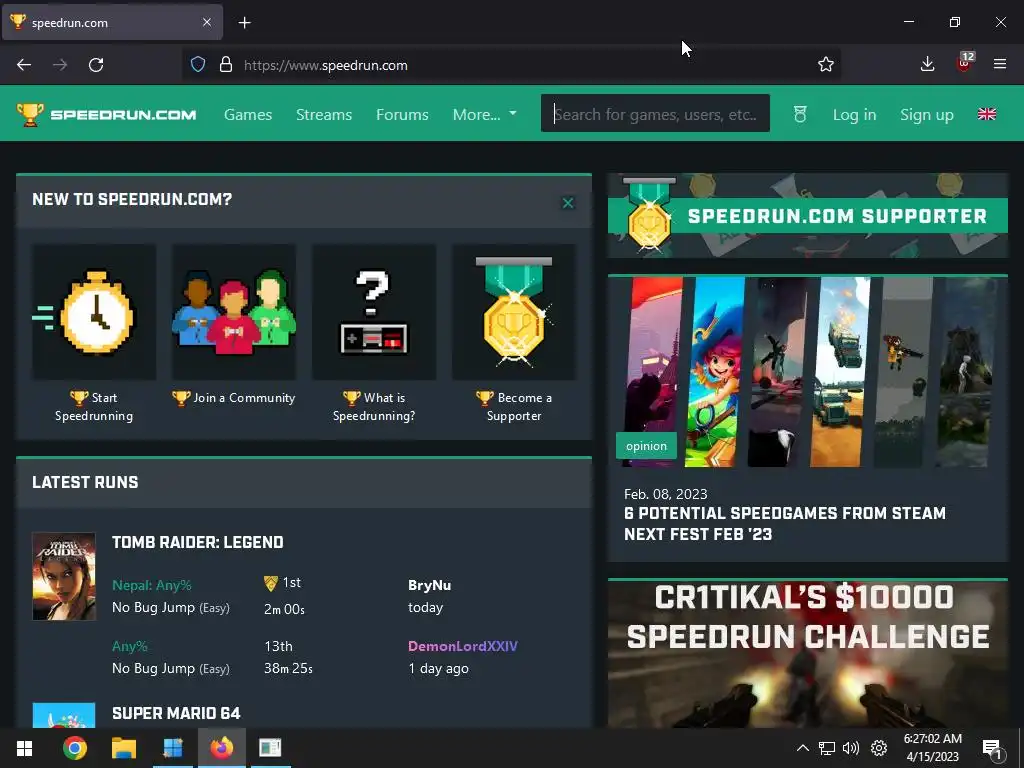Open the Nepal: Any% category link
This screenshot has width=1024, height=768.
coord(152,585)
